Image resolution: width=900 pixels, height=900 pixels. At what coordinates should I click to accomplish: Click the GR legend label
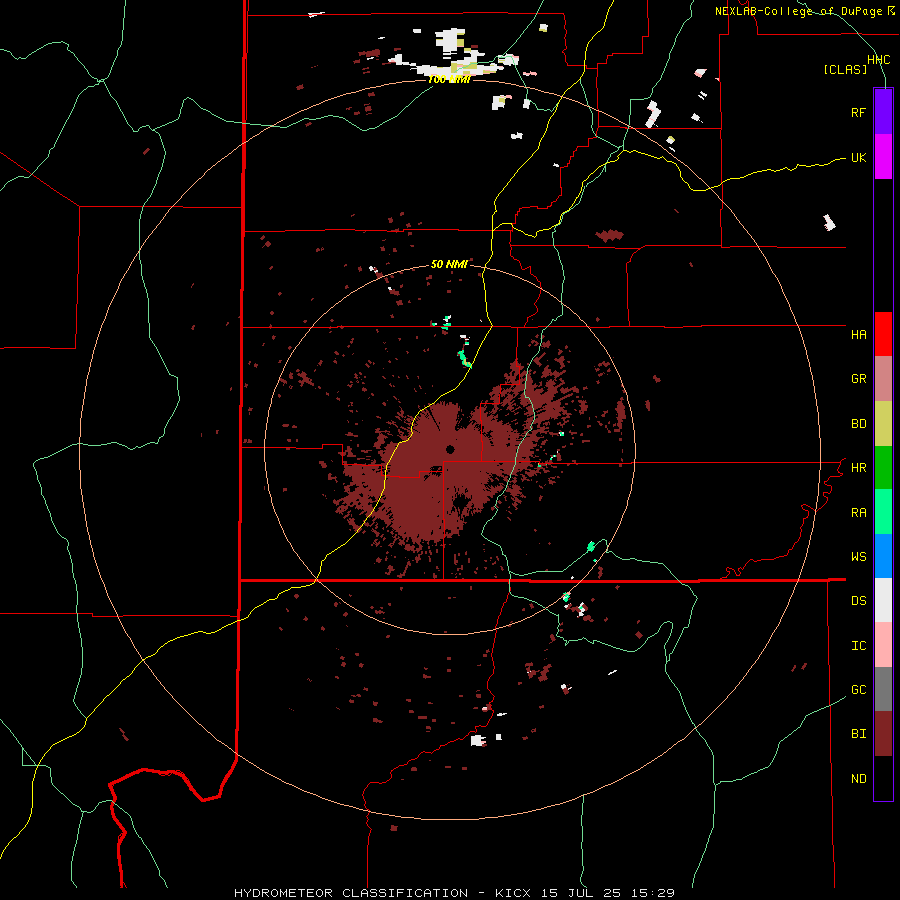[858, 379]
